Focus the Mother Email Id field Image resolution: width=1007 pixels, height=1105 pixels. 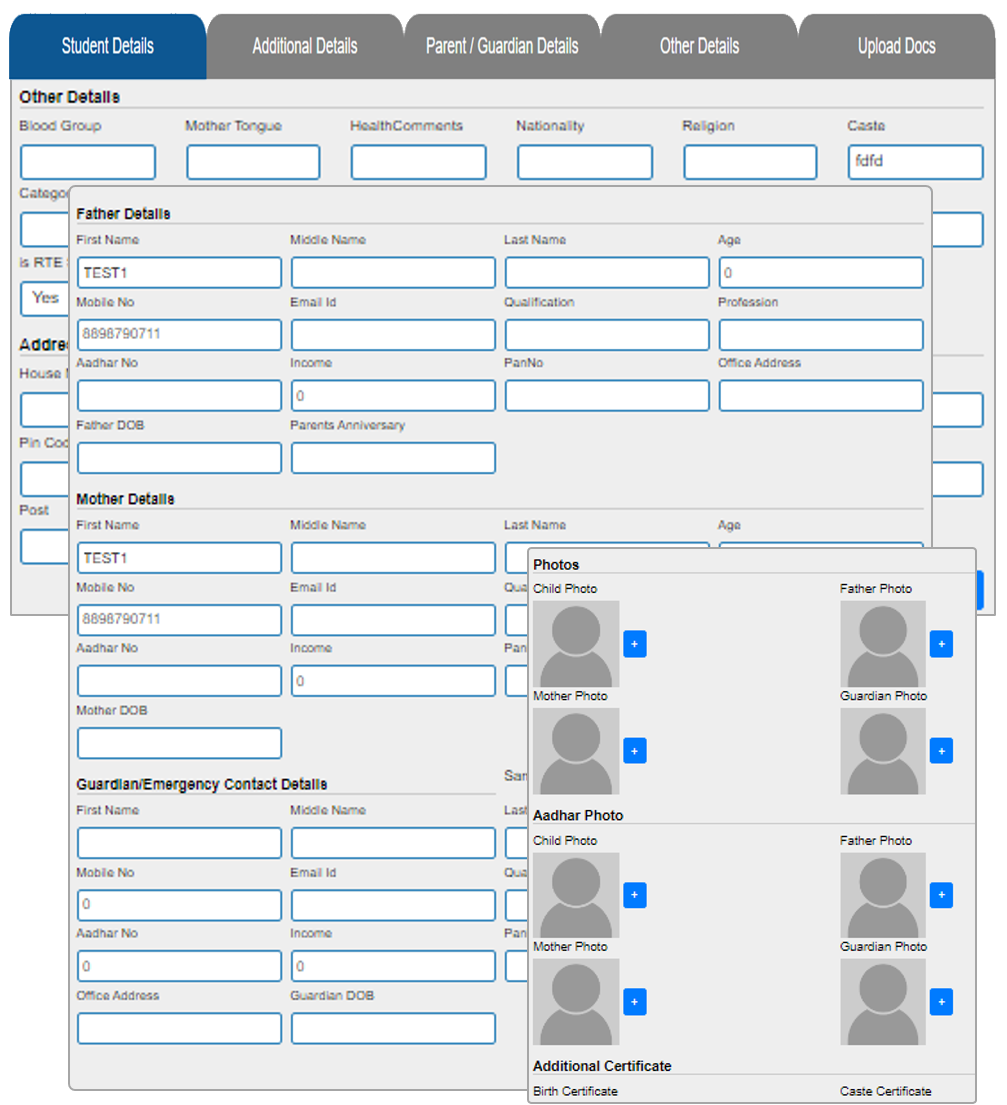point(393,620)
